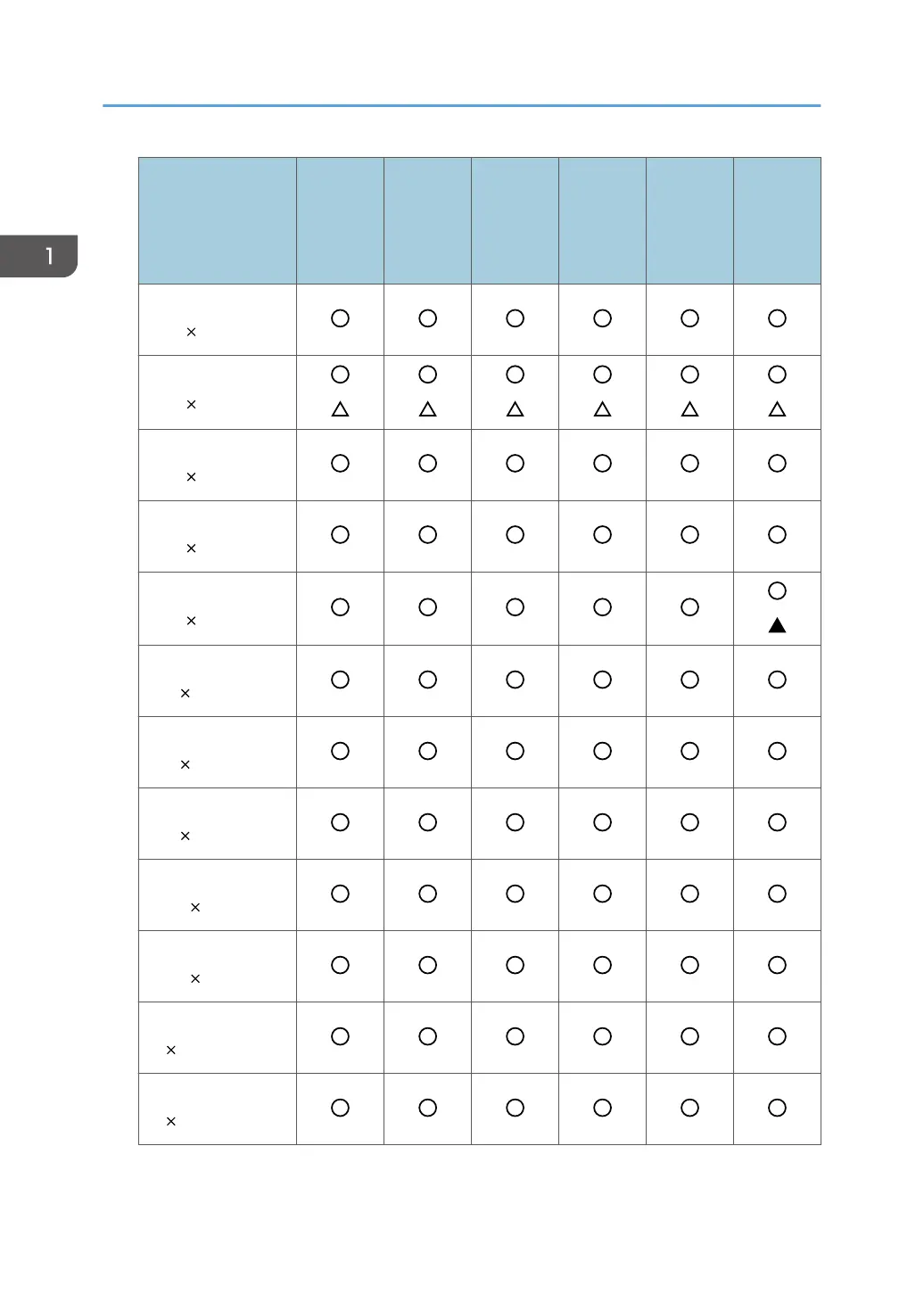
Task: Click the × mark in the first table row
Action: click(x=191, y=332)
